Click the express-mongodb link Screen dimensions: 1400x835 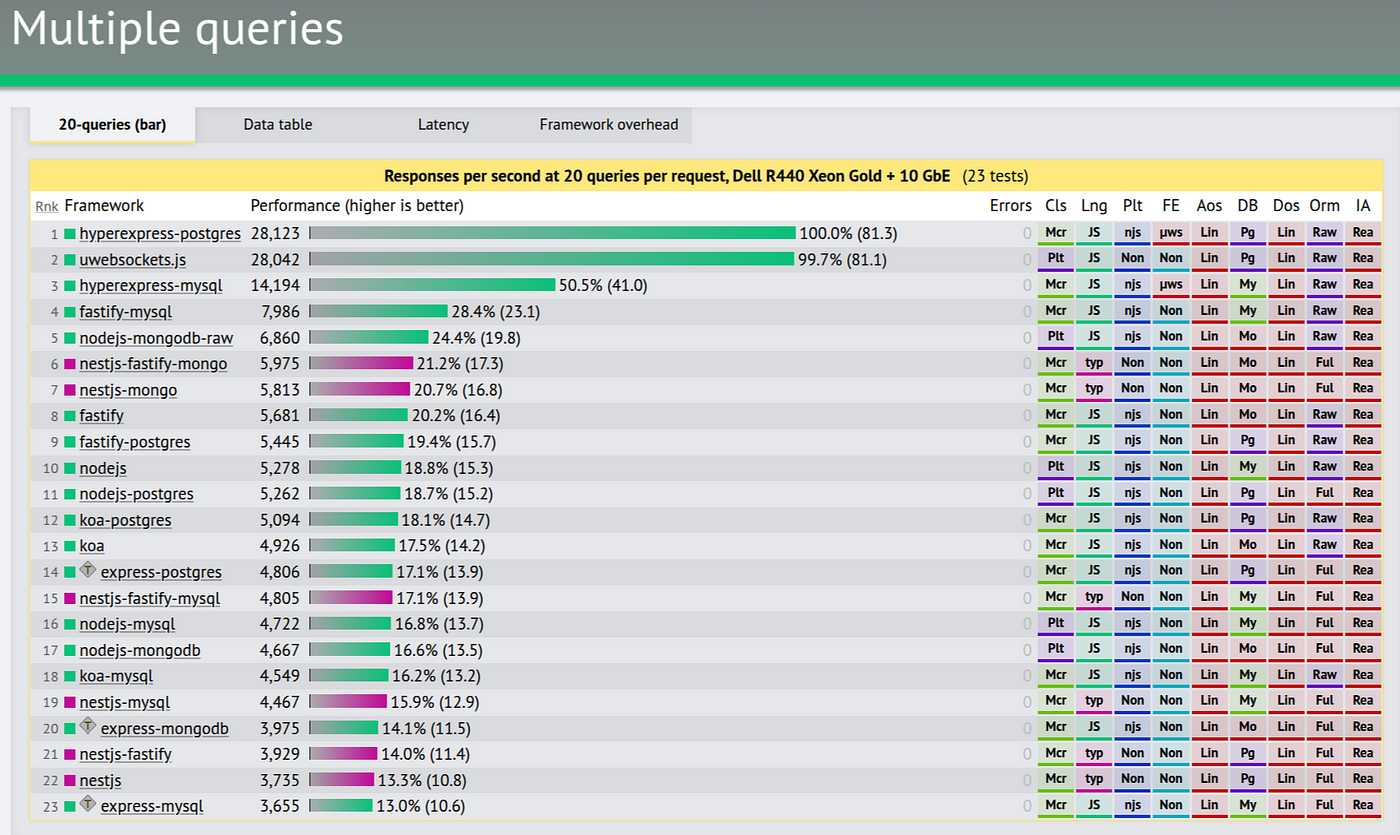pos(165,727)
